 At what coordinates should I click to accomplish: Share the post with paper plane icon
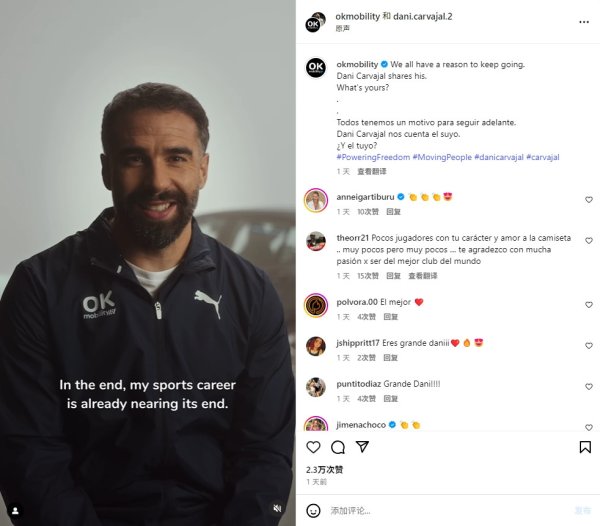pyautogui.click(x=362, y=446)
